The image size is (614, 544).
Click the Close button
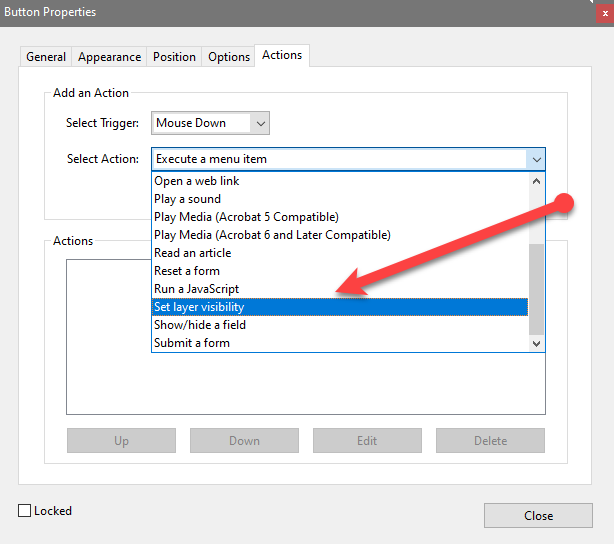tap(538, 516)
